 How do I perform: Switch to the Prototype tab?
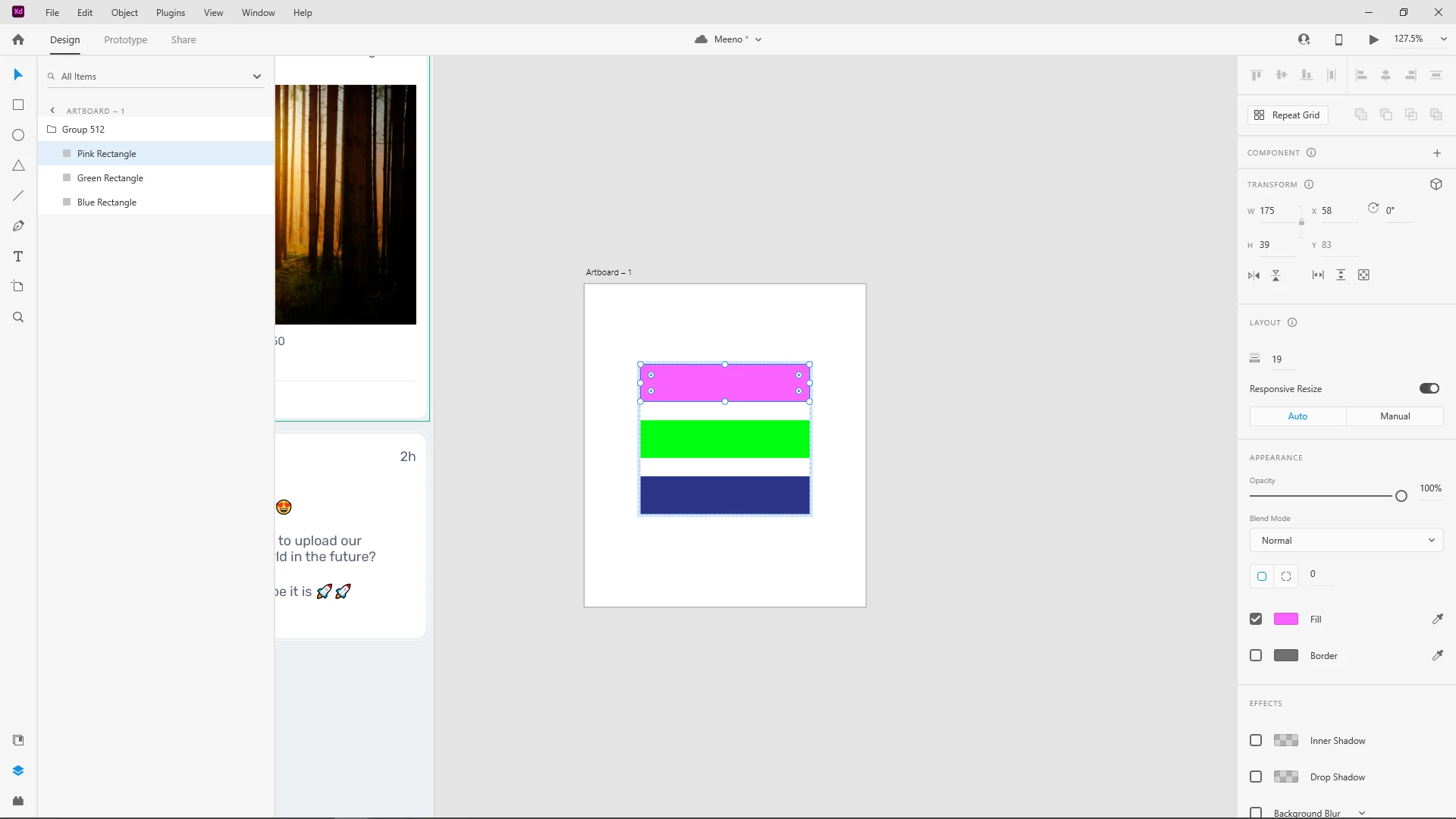tap(125, 39)
